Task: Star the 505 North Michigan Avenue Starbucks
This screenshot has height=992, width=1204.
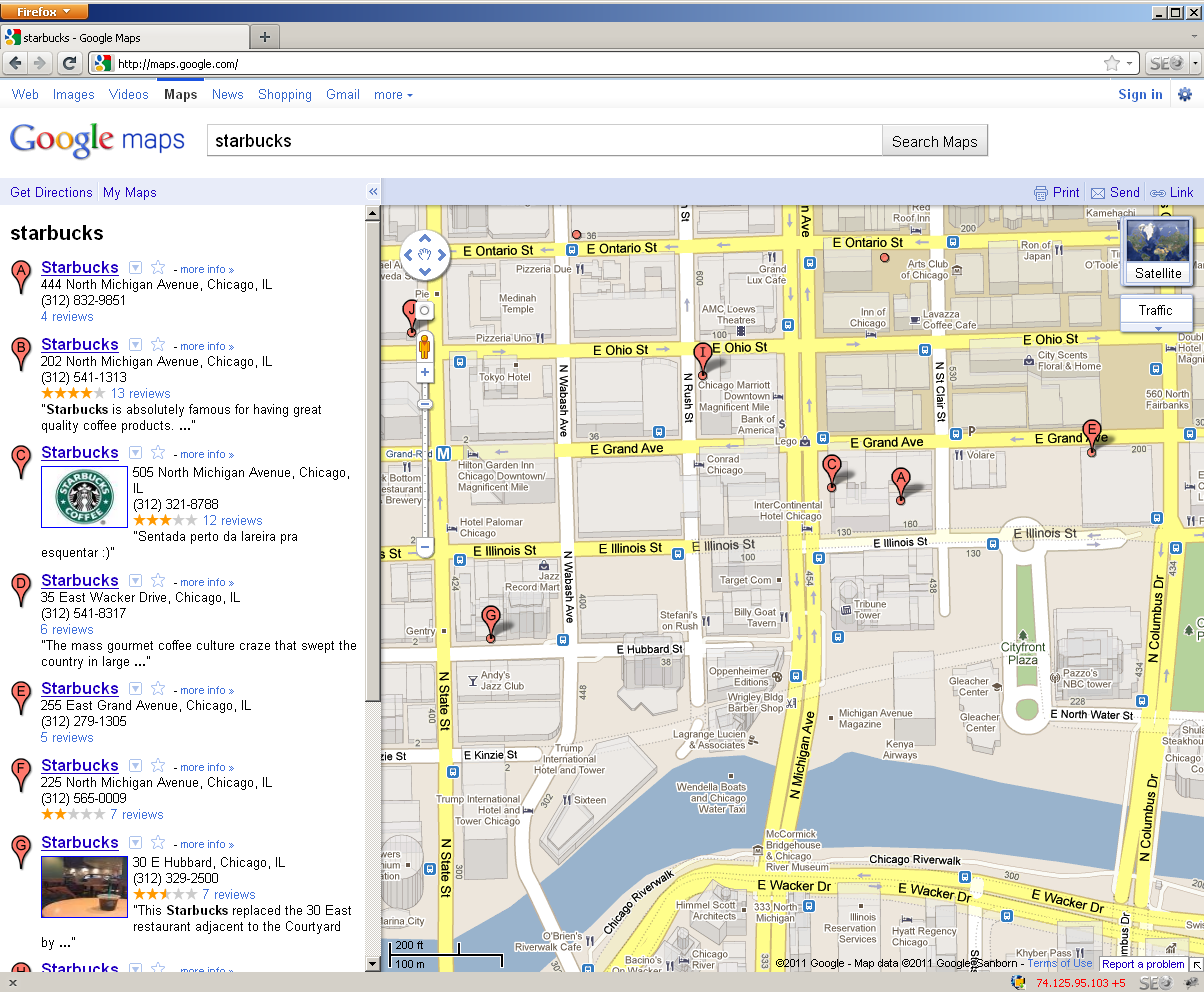Action: point(158,452)
